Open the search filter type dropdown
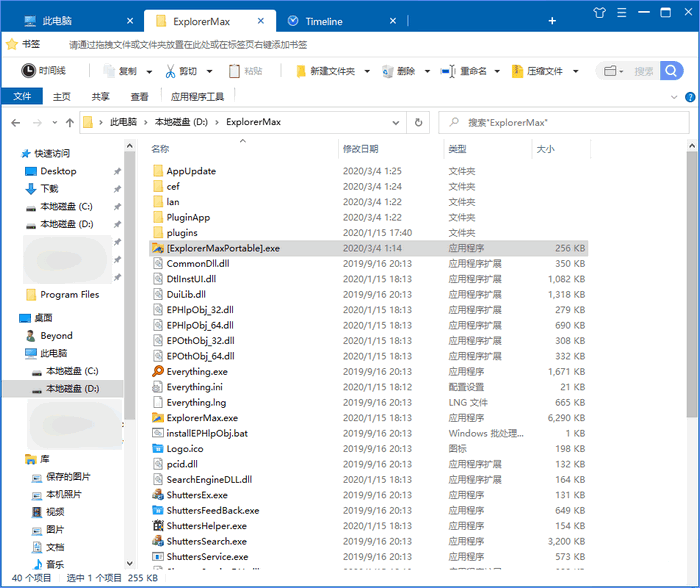This screenshot has width=700, height=588. tap(613, 71)
